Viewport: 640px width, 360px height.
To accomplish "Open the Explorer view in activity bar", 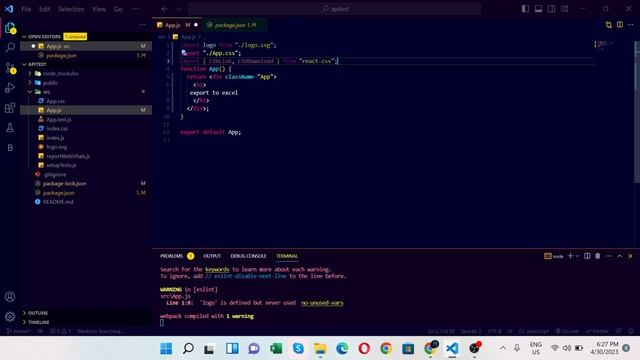I will coord(10,28).
